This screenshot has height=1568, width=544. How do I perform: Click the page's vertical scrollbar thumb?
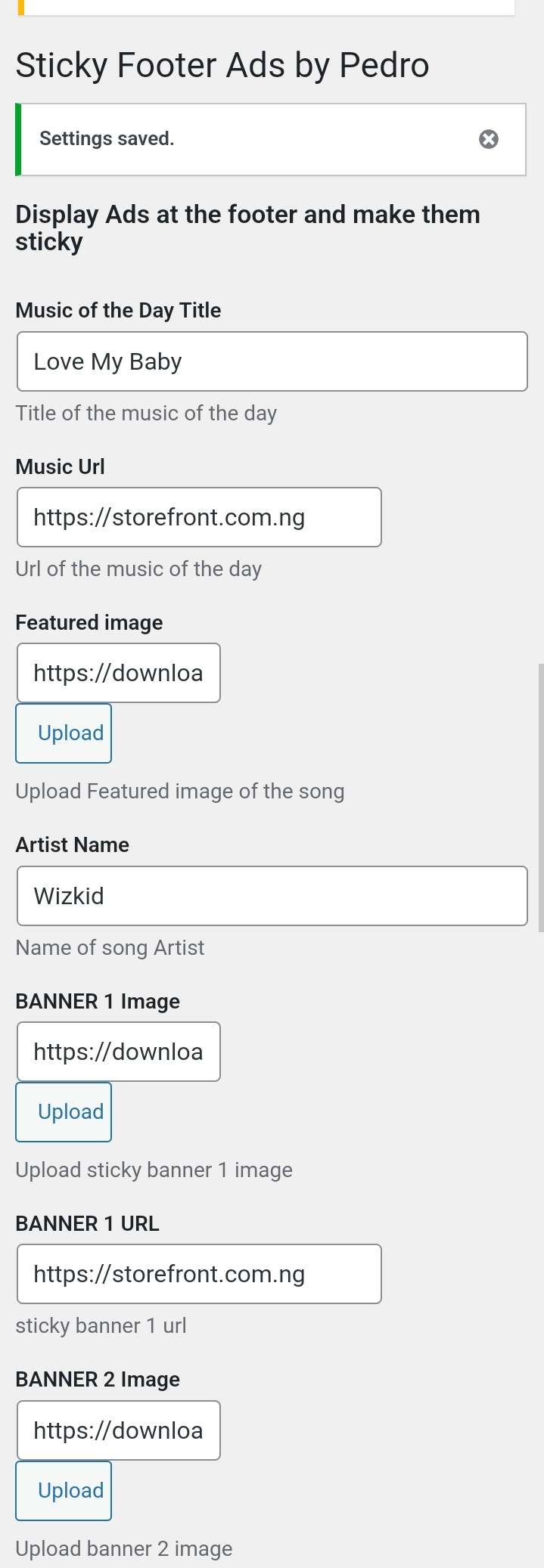click(540, 798)
